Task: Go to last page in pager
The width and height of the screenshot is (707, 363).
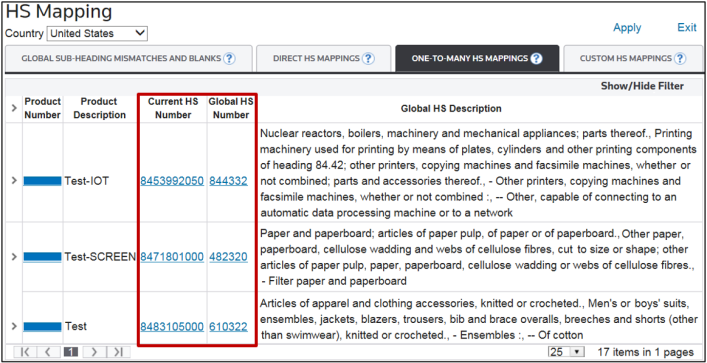Action: pos(118,352)
